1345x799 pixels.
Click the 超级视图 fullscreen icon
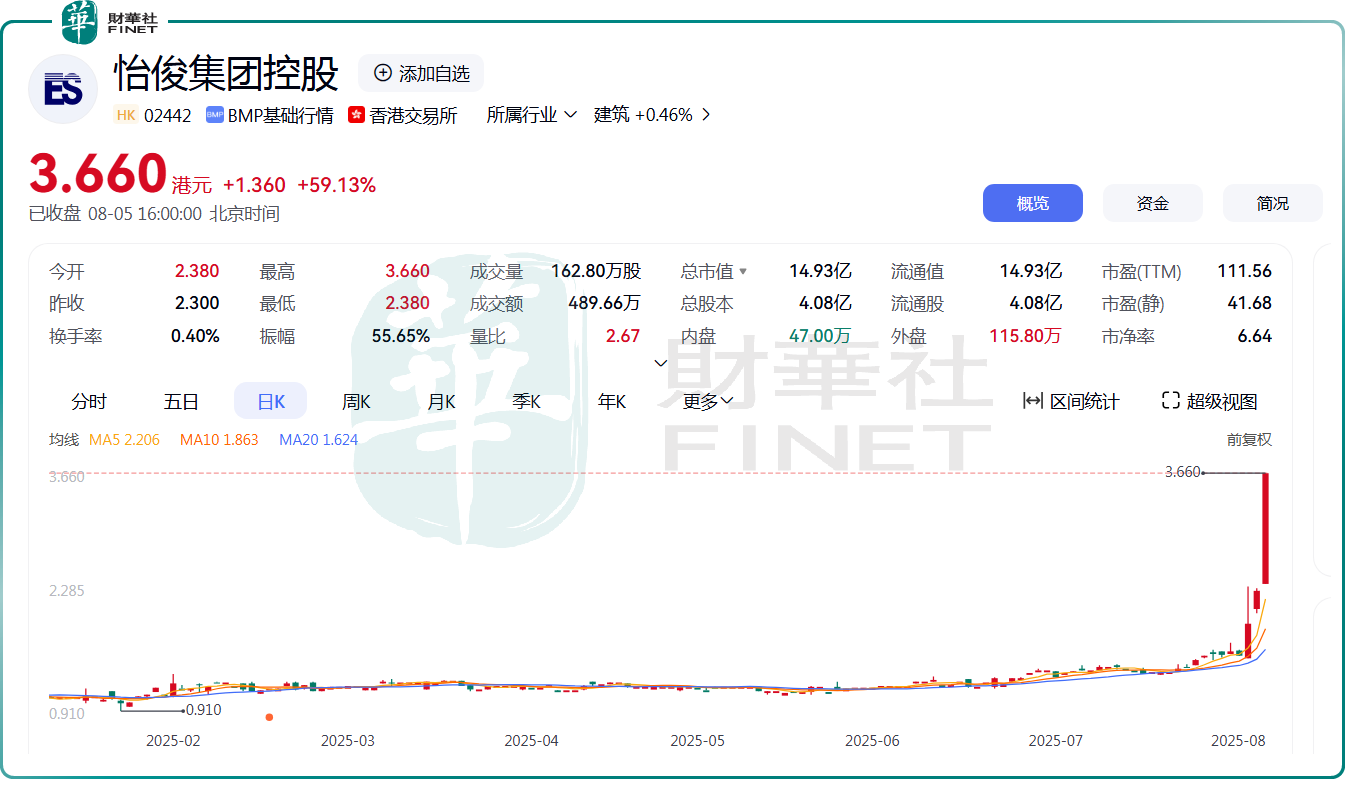(x=1170, y=401)
